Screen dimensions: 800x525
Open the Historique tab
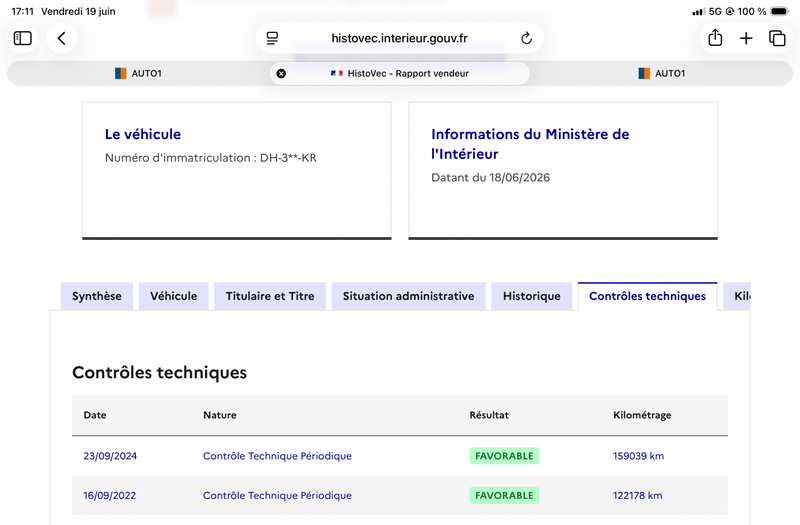point(532,296)
